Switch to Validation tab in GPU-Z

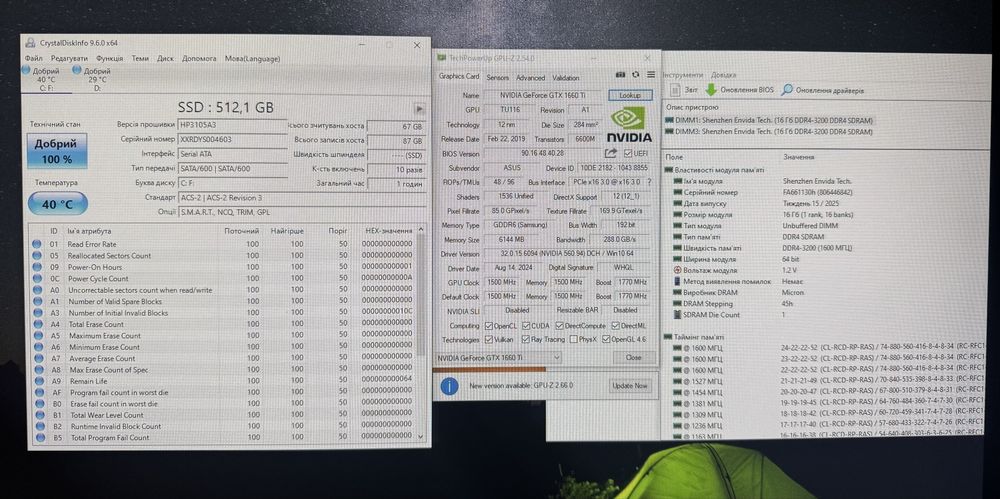566,77
